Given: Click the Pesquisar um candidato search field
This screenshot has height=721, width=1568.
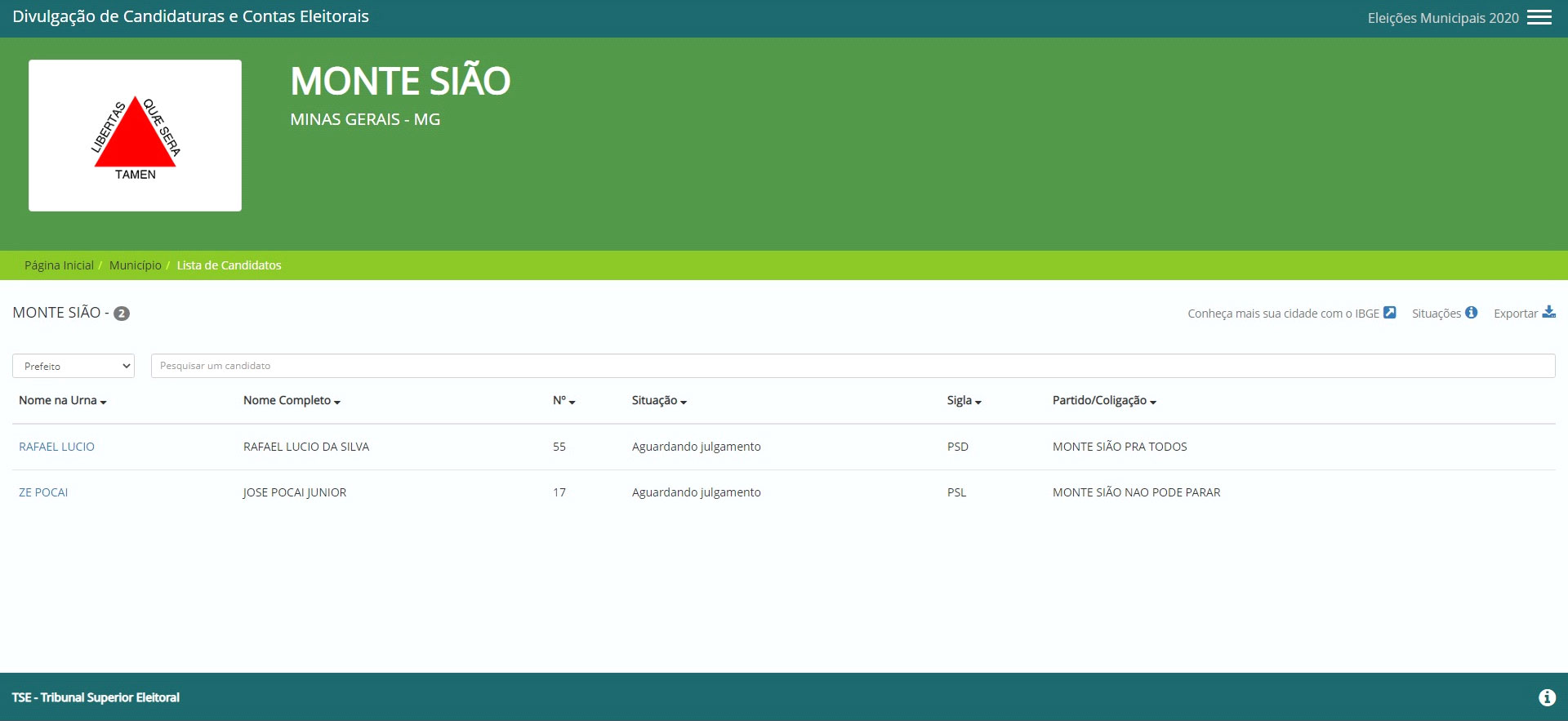Looking at the screenshot, I should click(853, 366).
